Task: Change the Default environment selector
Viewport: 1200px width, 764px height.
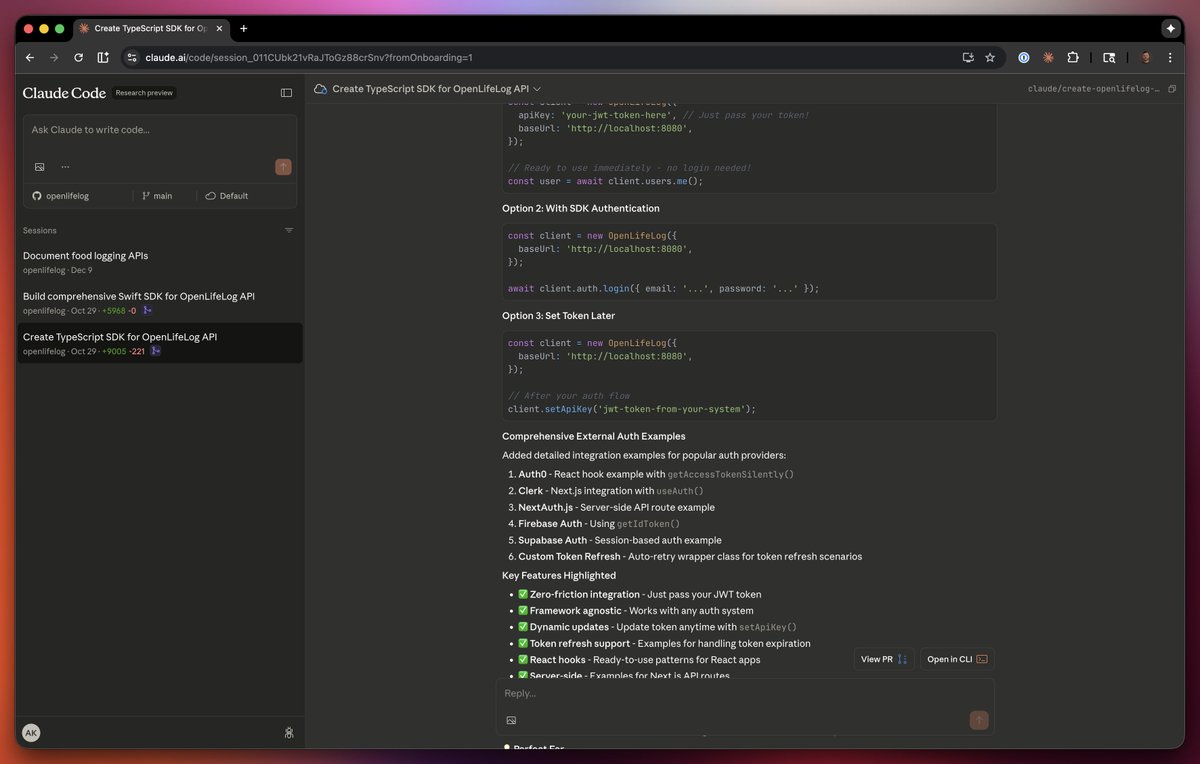Action: coord(227,196)
